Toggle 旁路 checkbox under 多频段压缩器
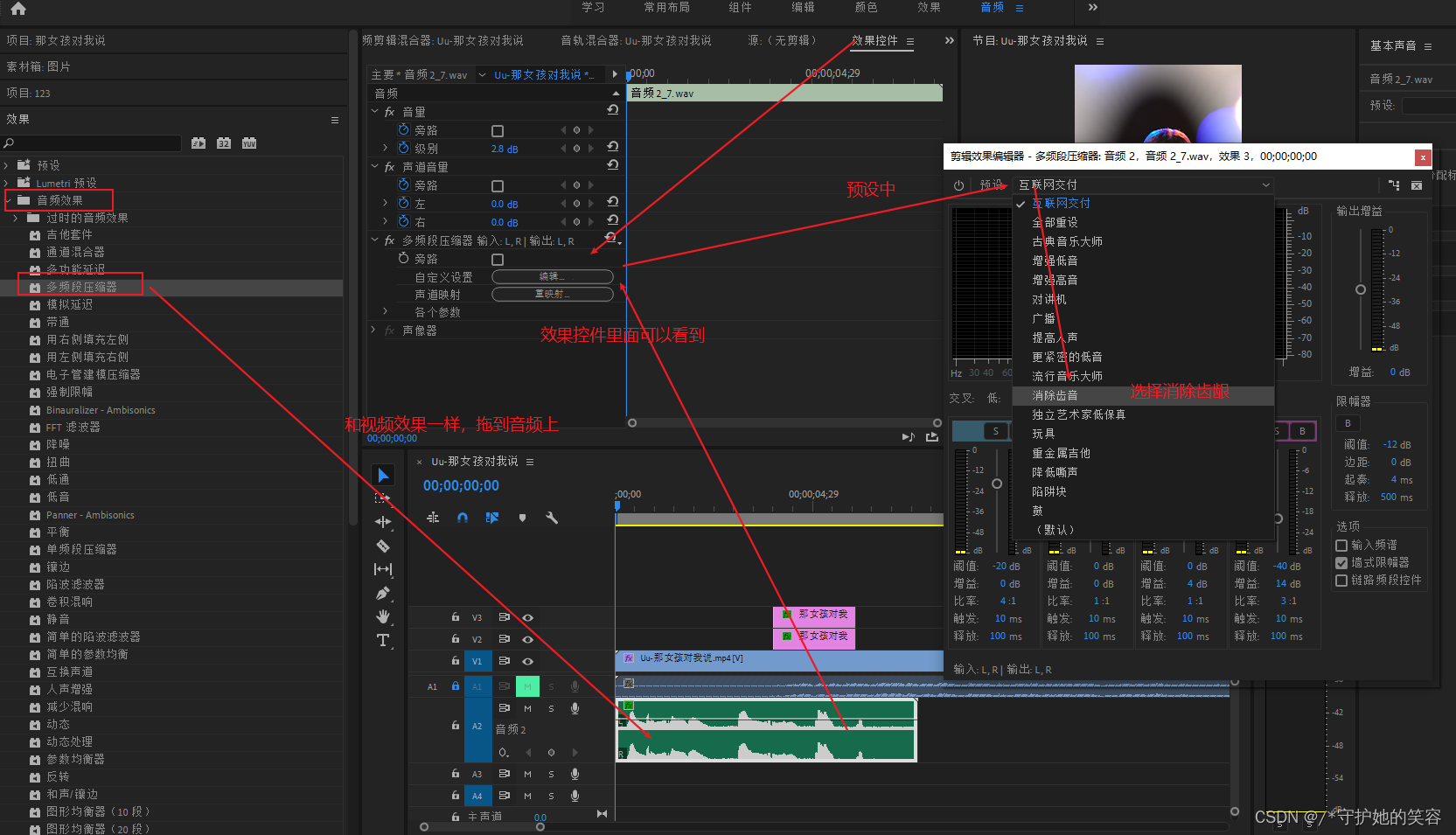Screen dimensions: 1456x835 [498, 259]
